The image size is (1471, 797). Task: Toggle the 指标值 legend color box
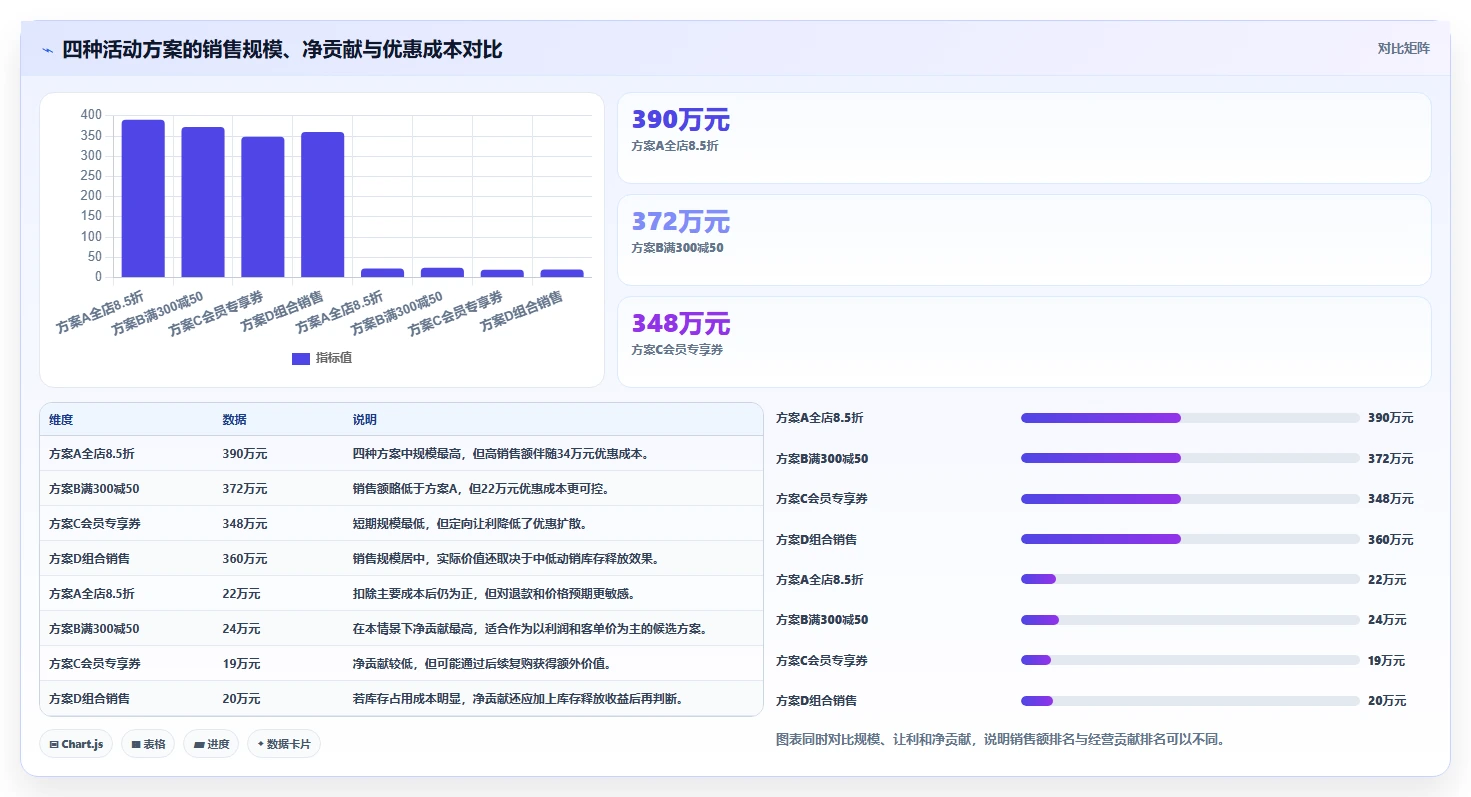(300, 359)
